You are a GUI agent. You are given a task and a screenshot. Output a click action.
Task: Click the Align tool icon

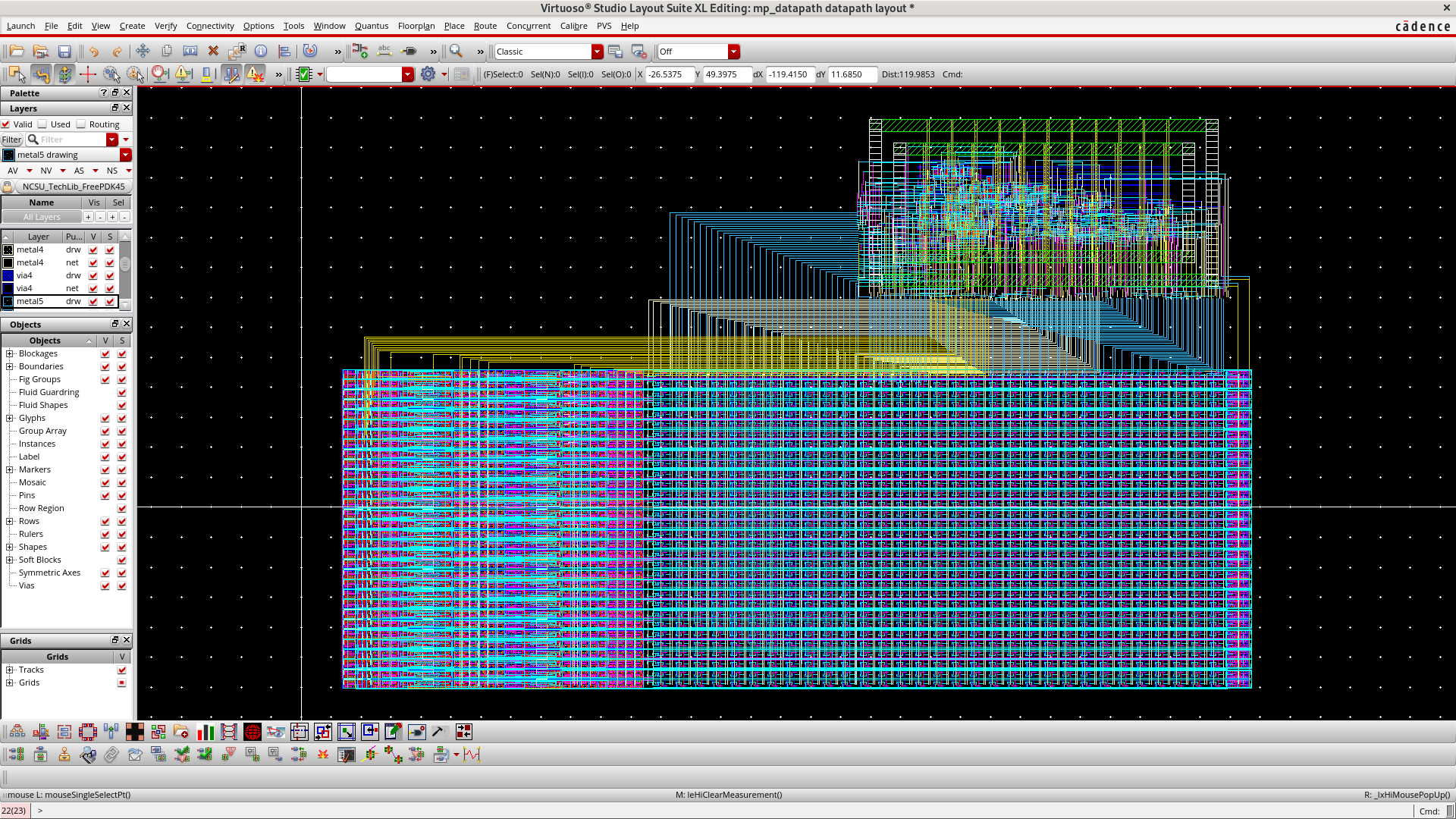(x=284, y=52)
